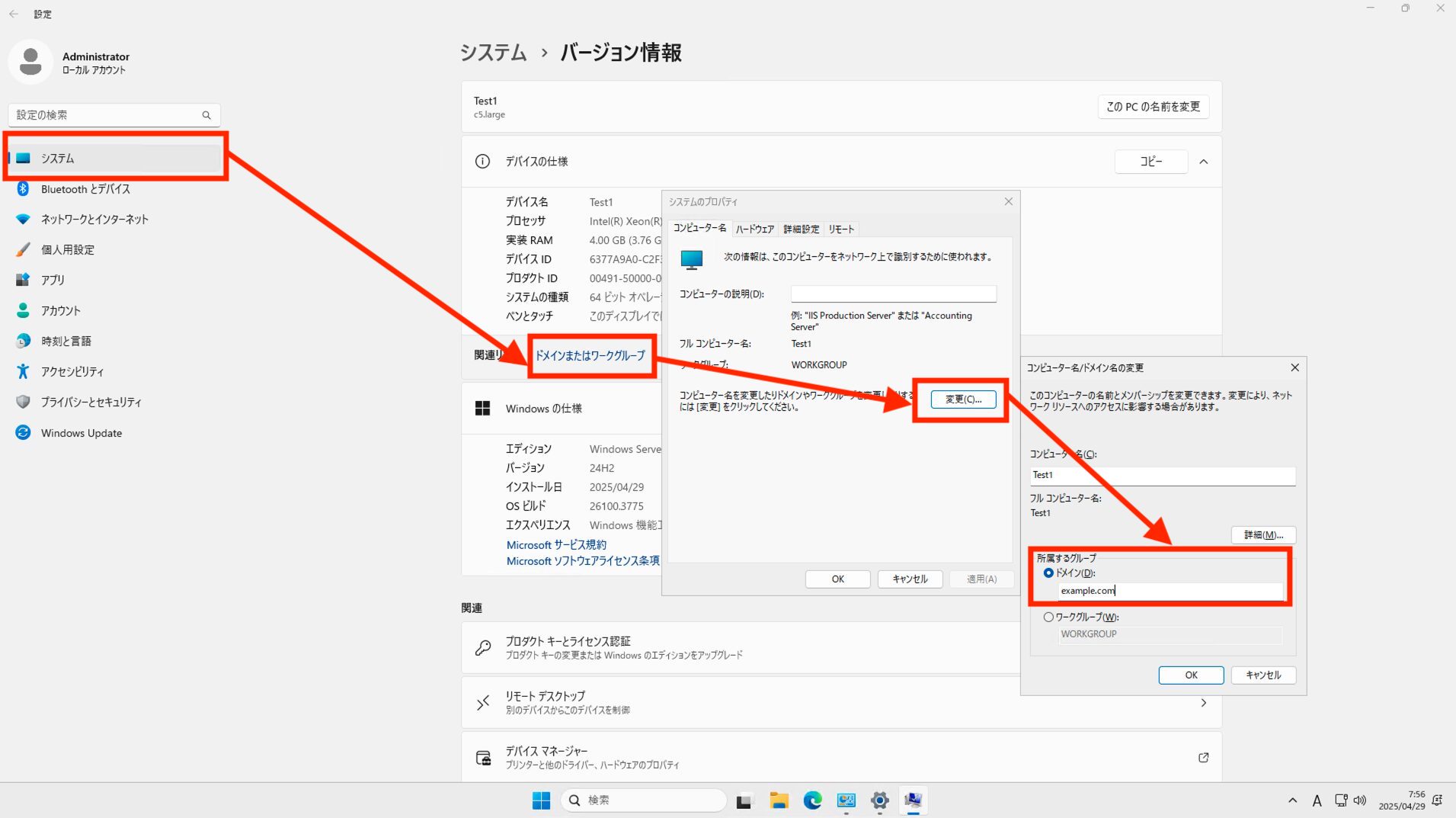The image size is (1456, 818).
Task: Click the 設定の検索 search field
Action: (114, 115)
